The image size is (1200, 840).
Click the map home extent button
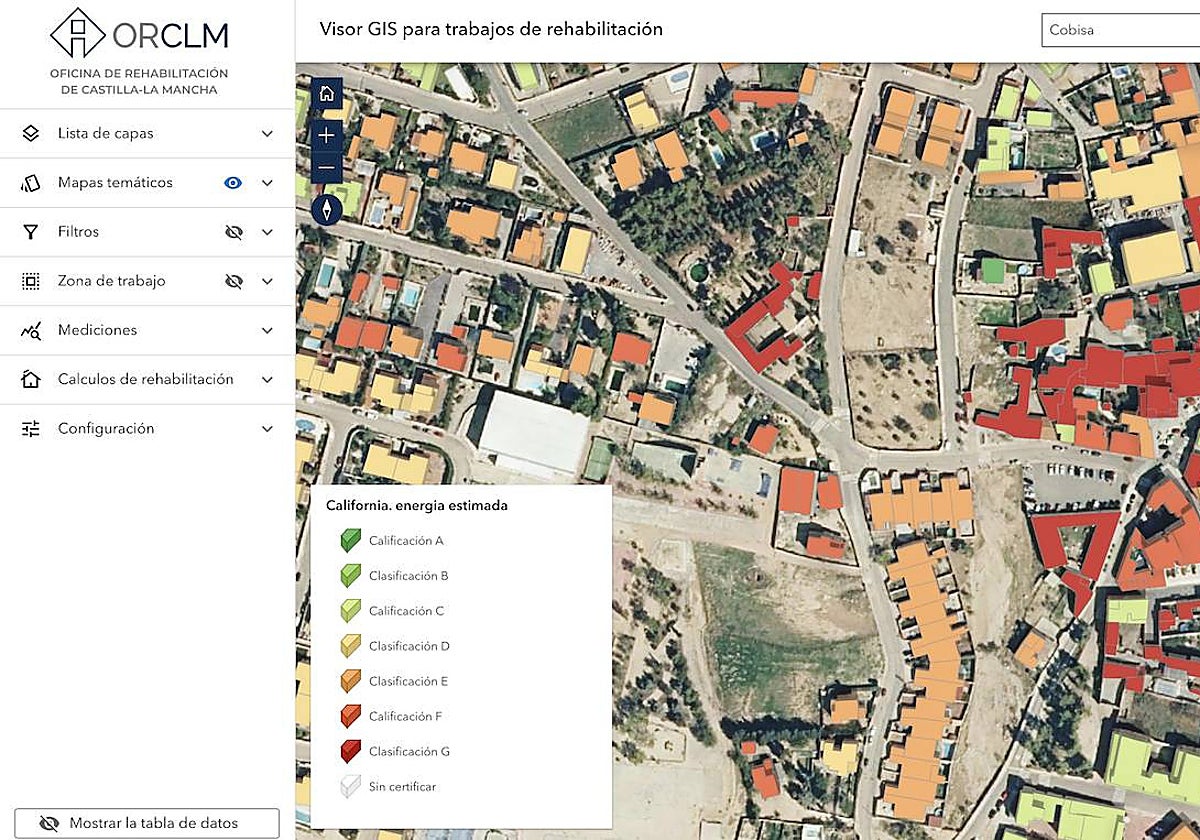[x=326, y=94]
